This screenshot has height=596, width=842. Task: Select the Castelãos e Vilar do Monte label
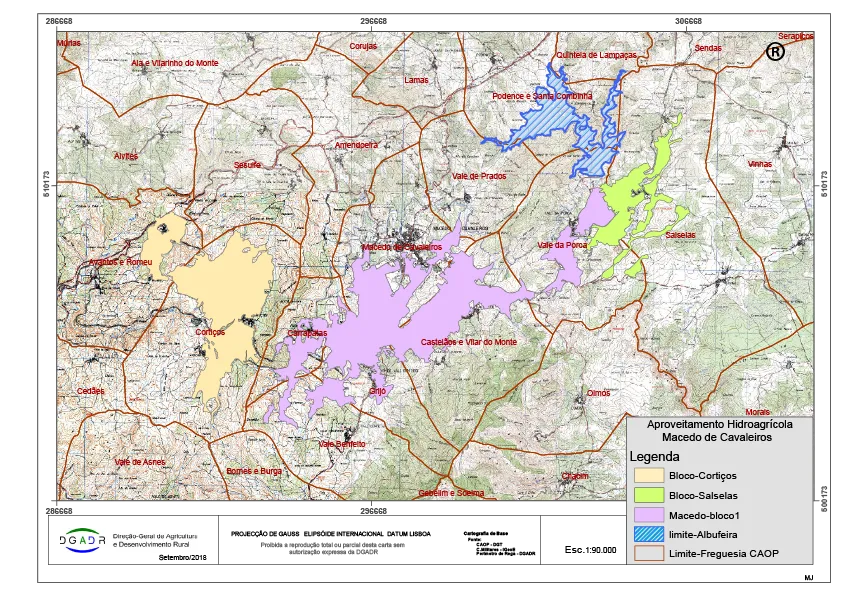pos(469,341)
